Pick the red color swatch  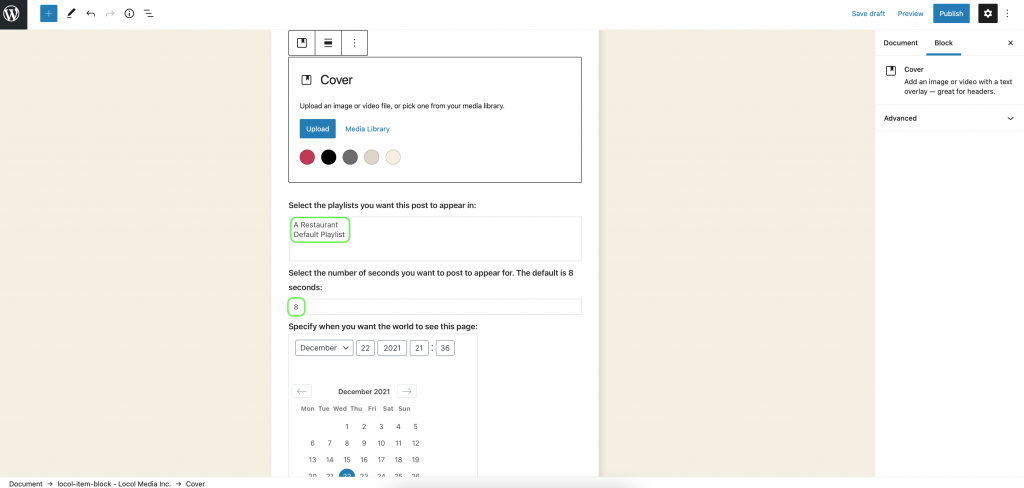click(307, 157)
